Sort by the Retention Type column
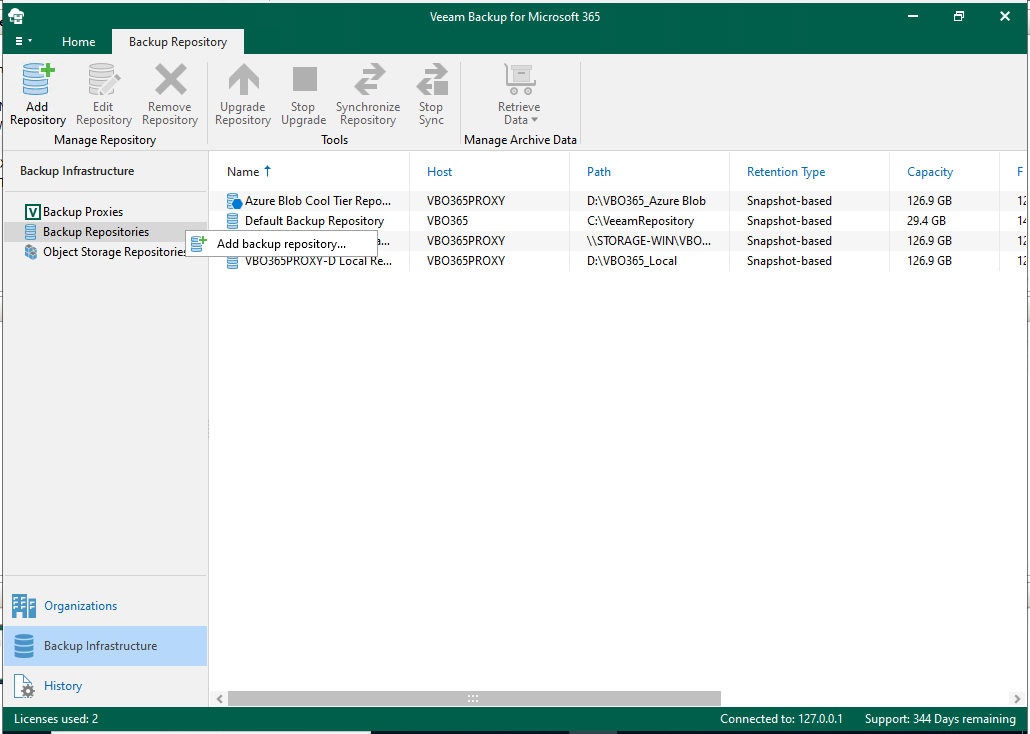 pyautogui.click(x=786, y=172)
